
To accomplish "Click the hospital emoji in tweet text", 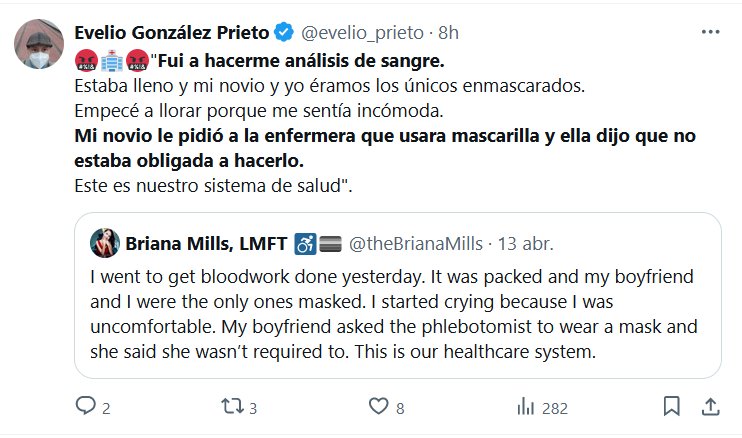I will click(111, 59).
